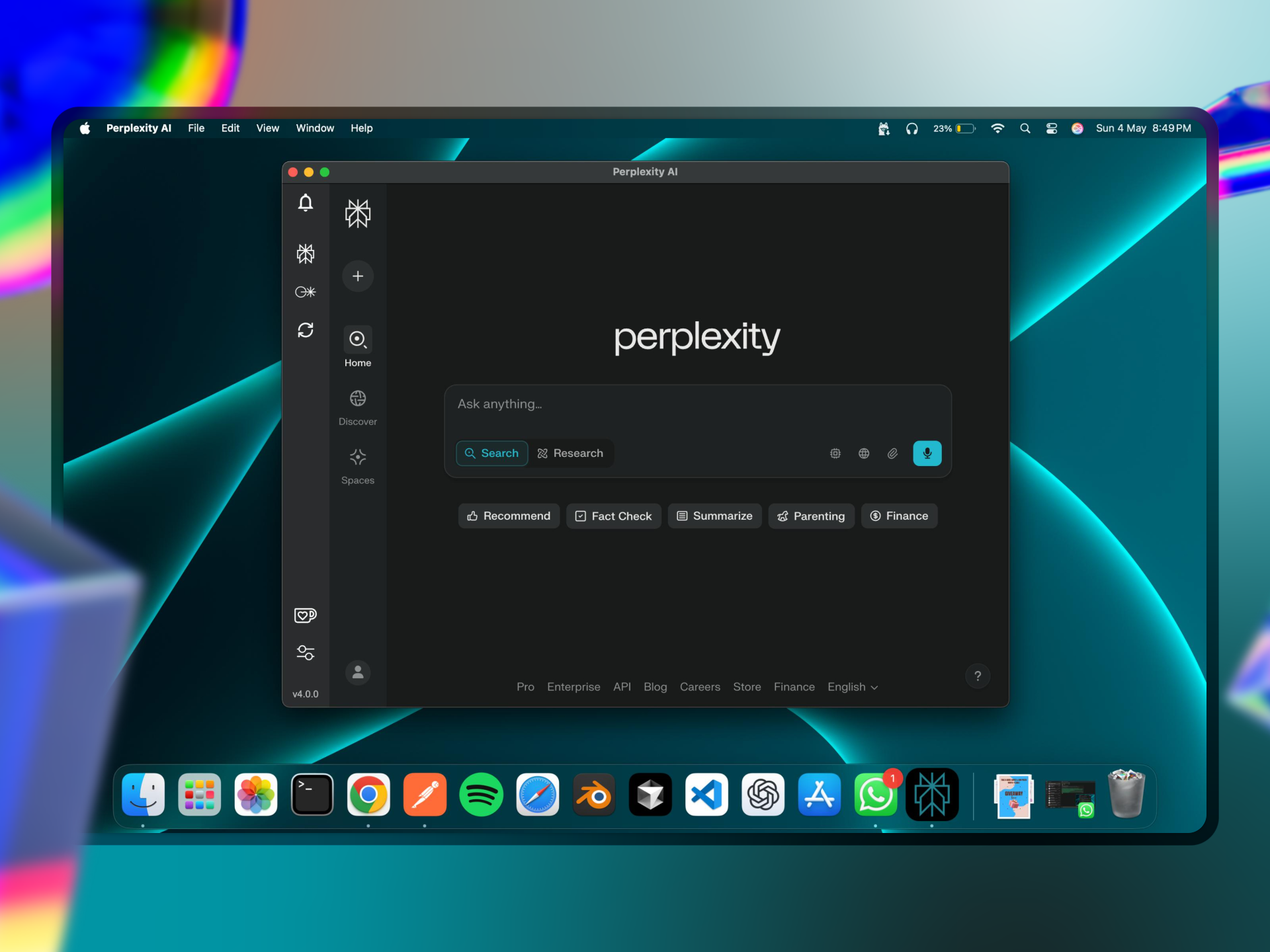
Task: Open the settings sliders icon
Action: point(305,653)
